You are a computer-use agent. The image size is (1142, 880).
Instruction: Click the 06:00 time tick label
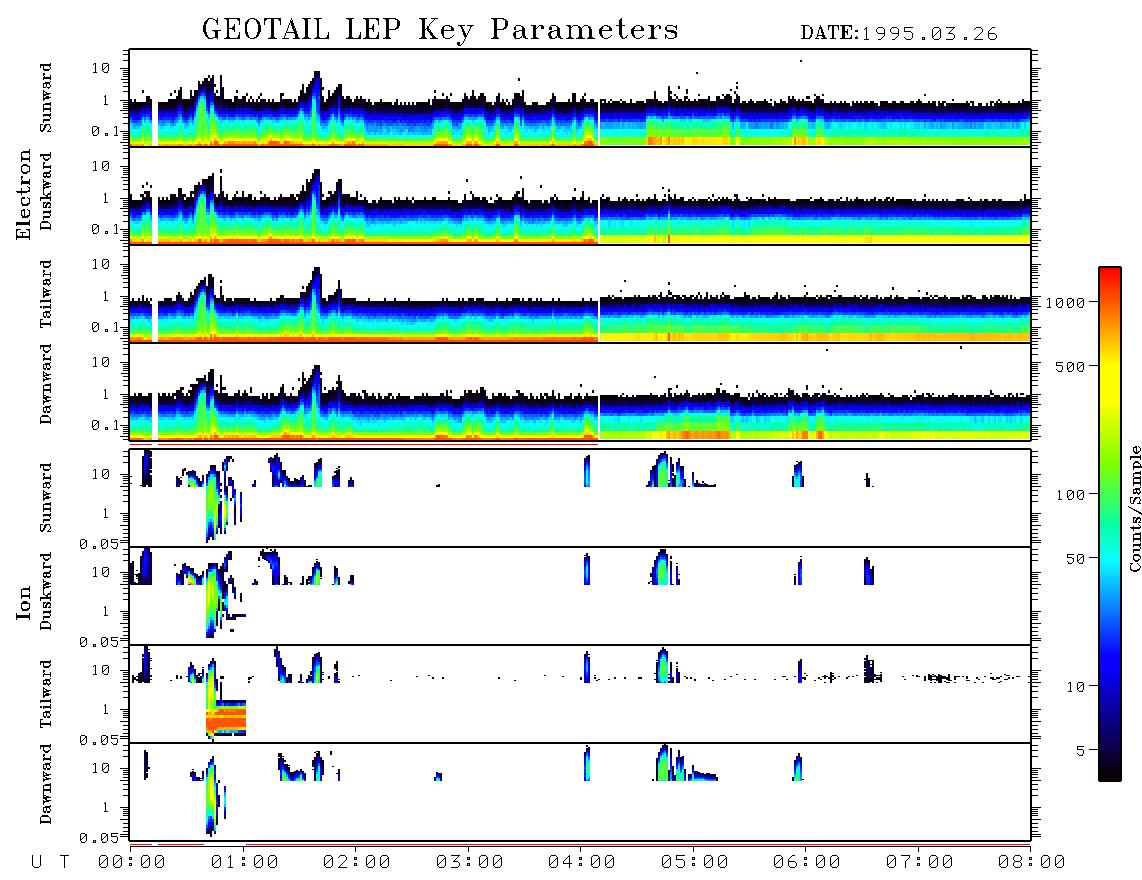click(807, 863)
